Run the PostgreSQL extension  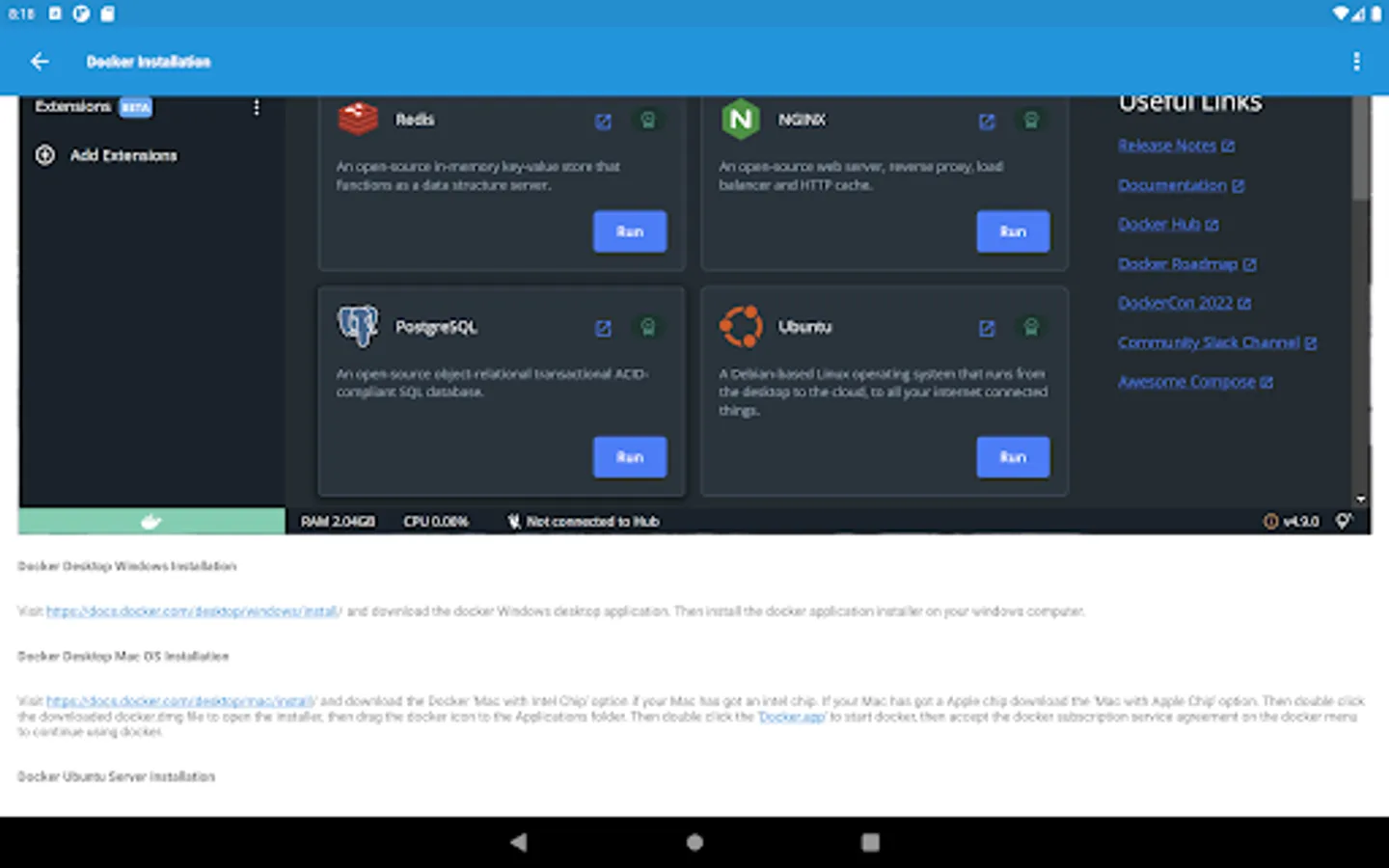[x=629, y=457]
